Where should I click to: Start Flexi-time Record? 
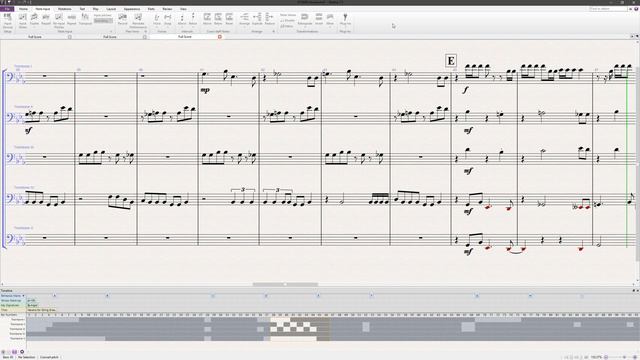tap(122, 20)
